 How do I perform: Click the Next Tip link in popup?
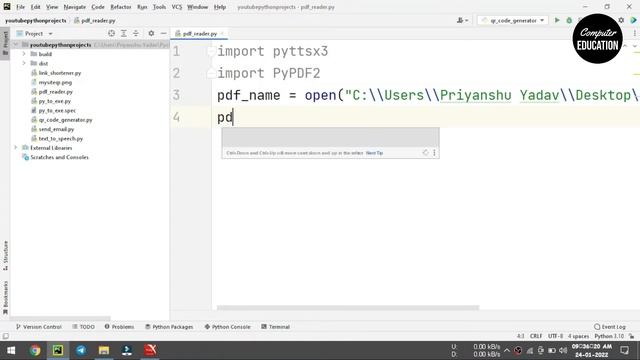[374, 153]
